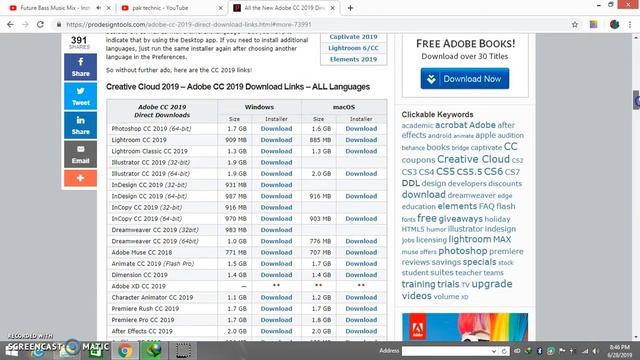Click the browser URL address bar
The width and height of the screenshot is (640, 360).
tap(314, 24)
